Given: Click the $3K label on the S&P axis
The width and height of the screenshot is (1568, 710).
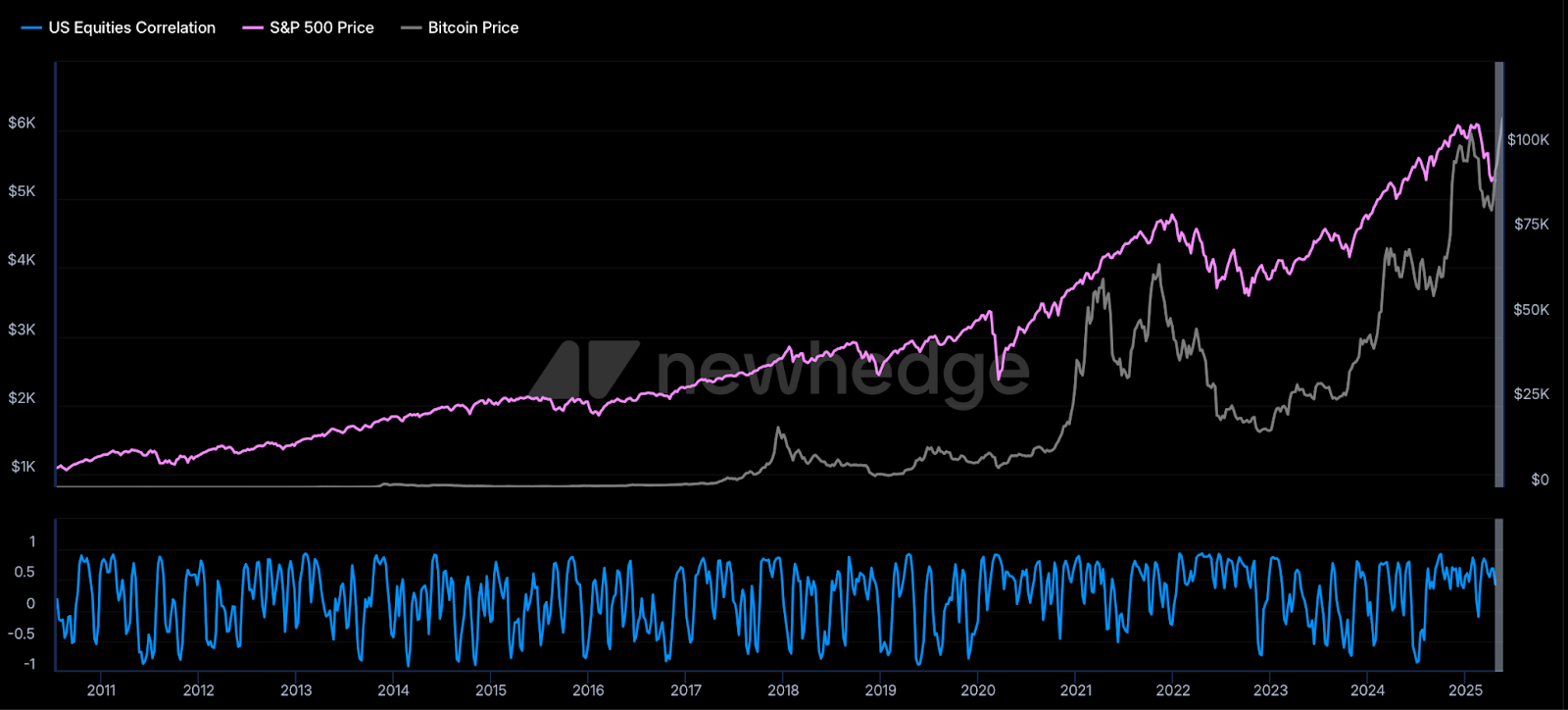Looking at the screenshot, I should coord(22,330).
